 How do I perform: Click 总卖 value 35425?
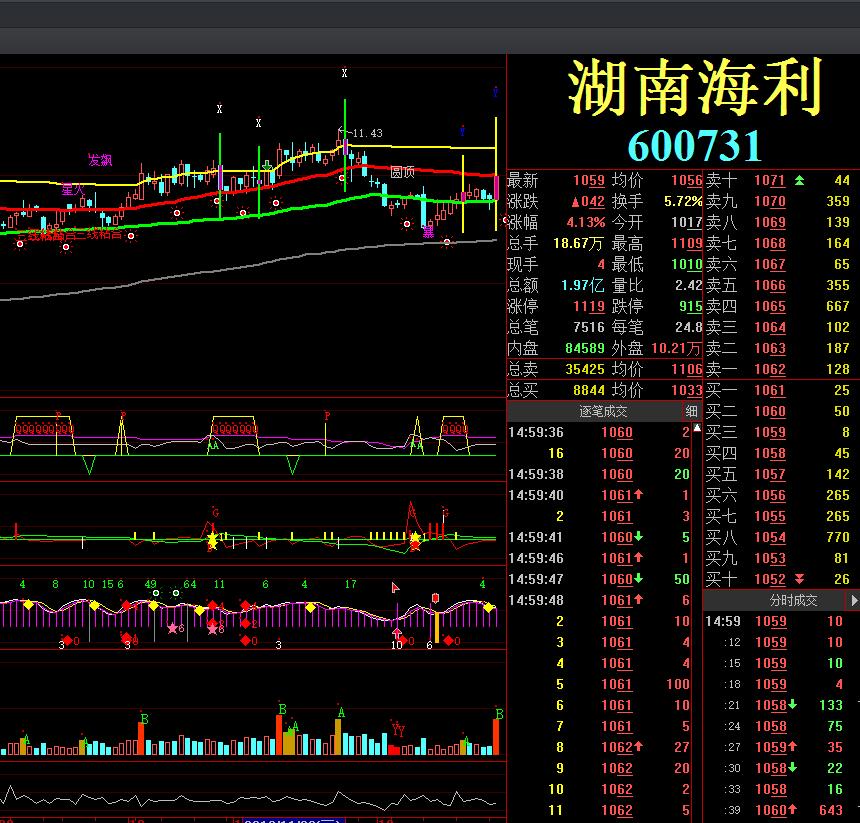[x=585, y=369]
